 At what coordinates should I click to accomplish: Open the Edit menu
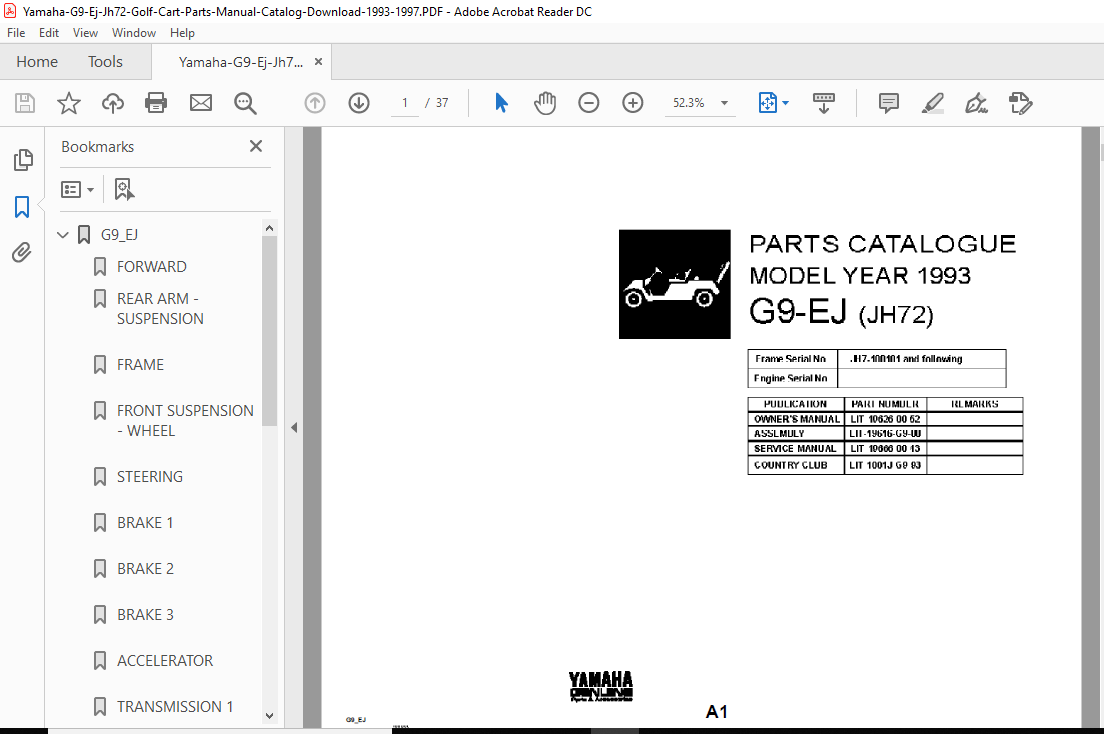(x=49, y=33)
